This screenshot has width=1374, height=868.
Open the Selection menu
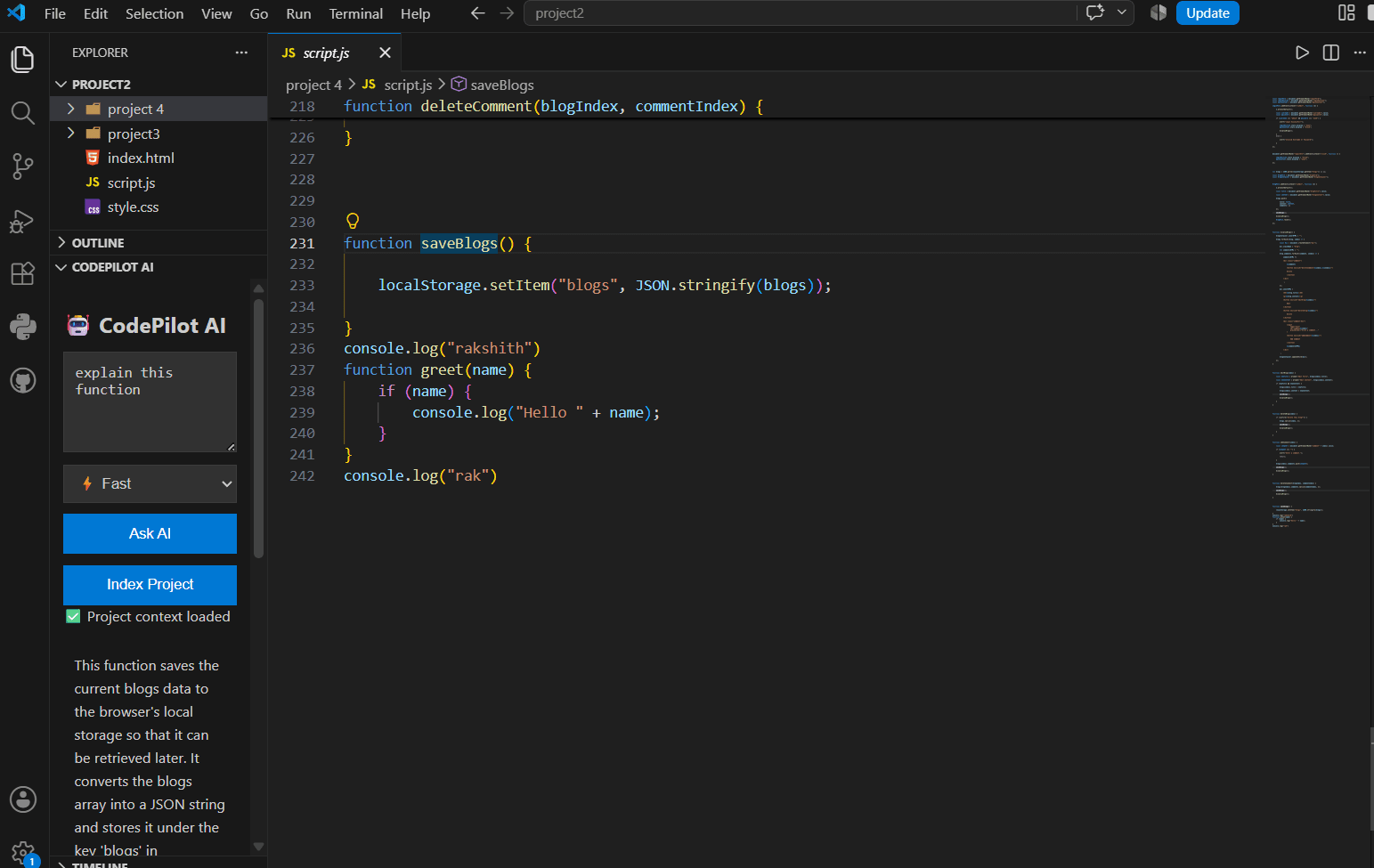point(154,13)
